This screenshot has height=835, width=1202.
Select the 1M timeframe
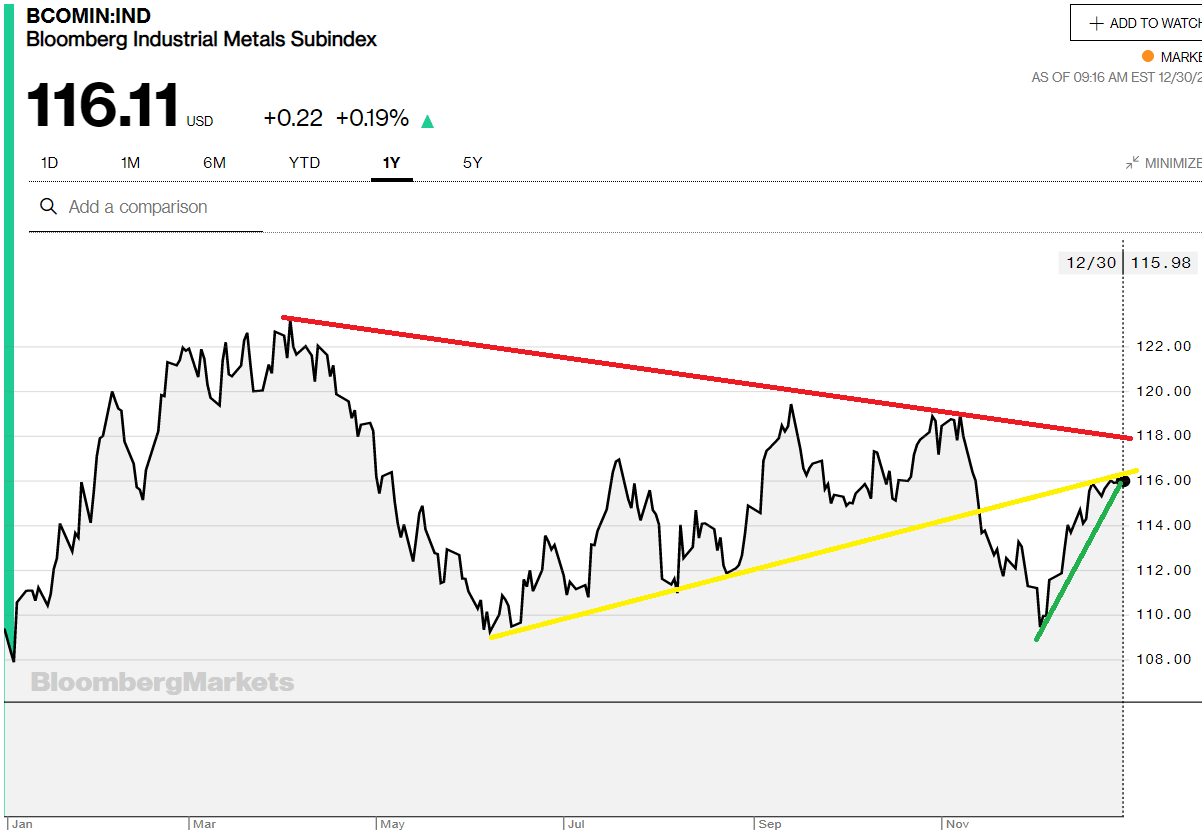coord(130,162)
